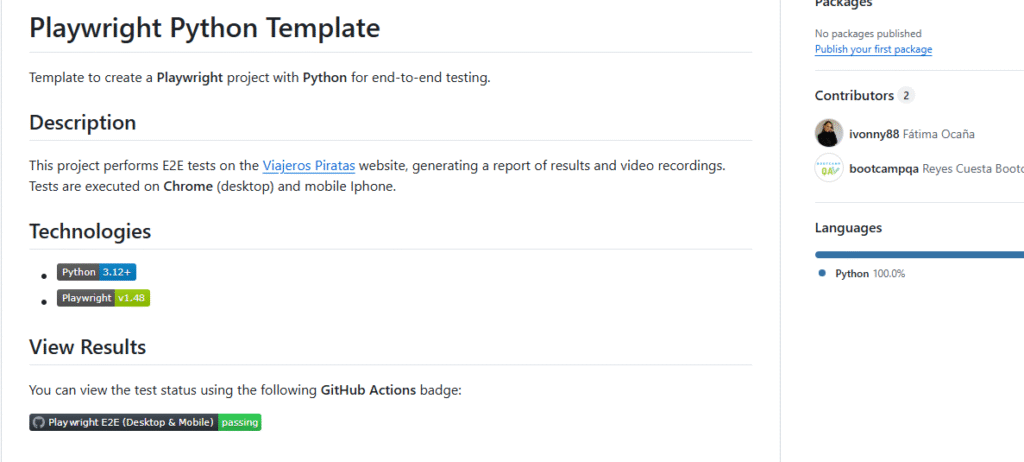Viewport: 1024px width, 462px height.
Task: Open the Contributors heading link
Action: [x=854, y=95]
